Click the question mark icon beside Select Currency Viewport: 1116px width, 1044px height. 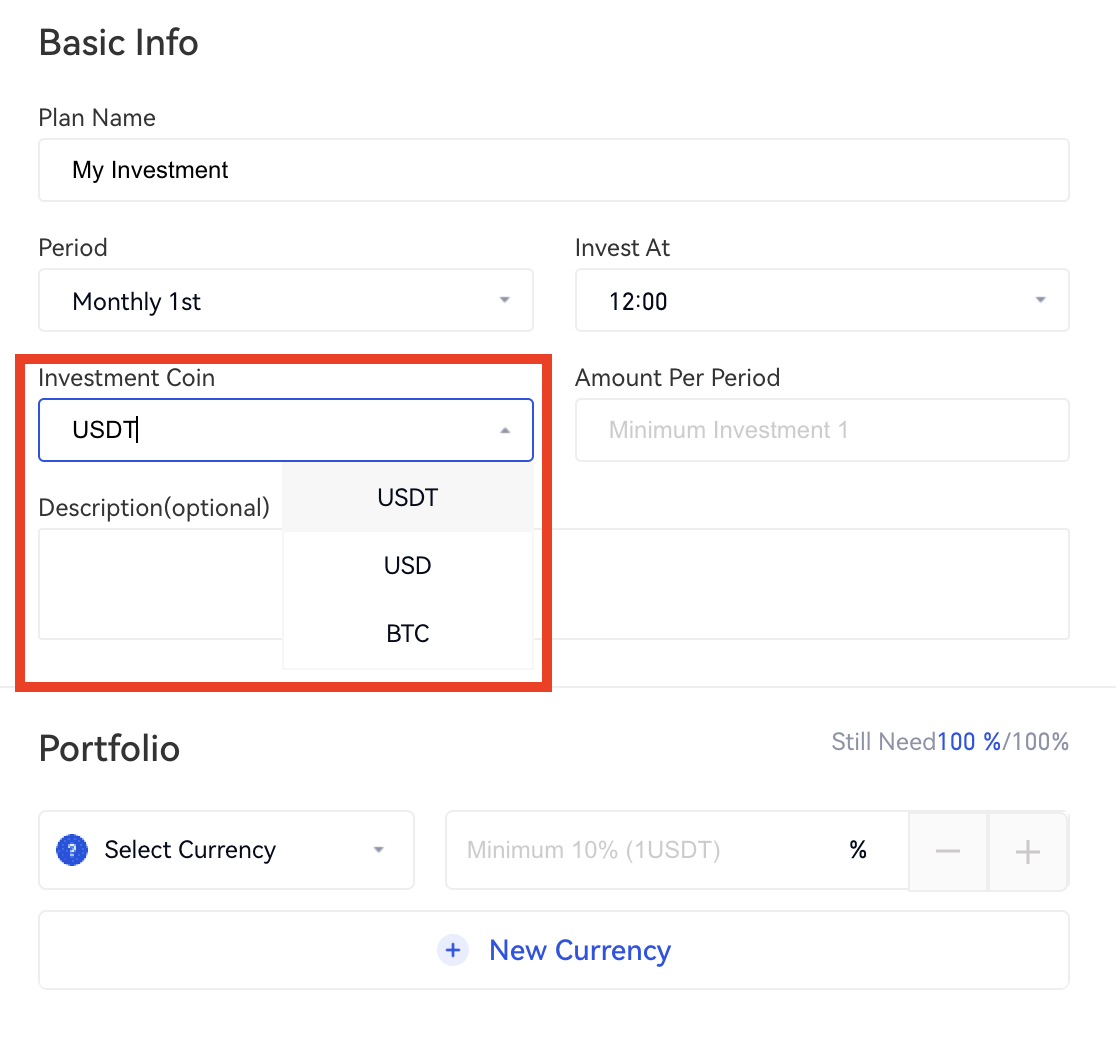click(72, 850)
